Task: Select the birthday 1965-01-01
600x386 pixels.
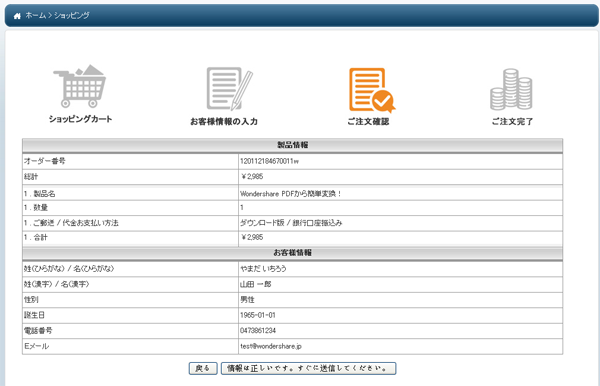Action: [258, 315]
